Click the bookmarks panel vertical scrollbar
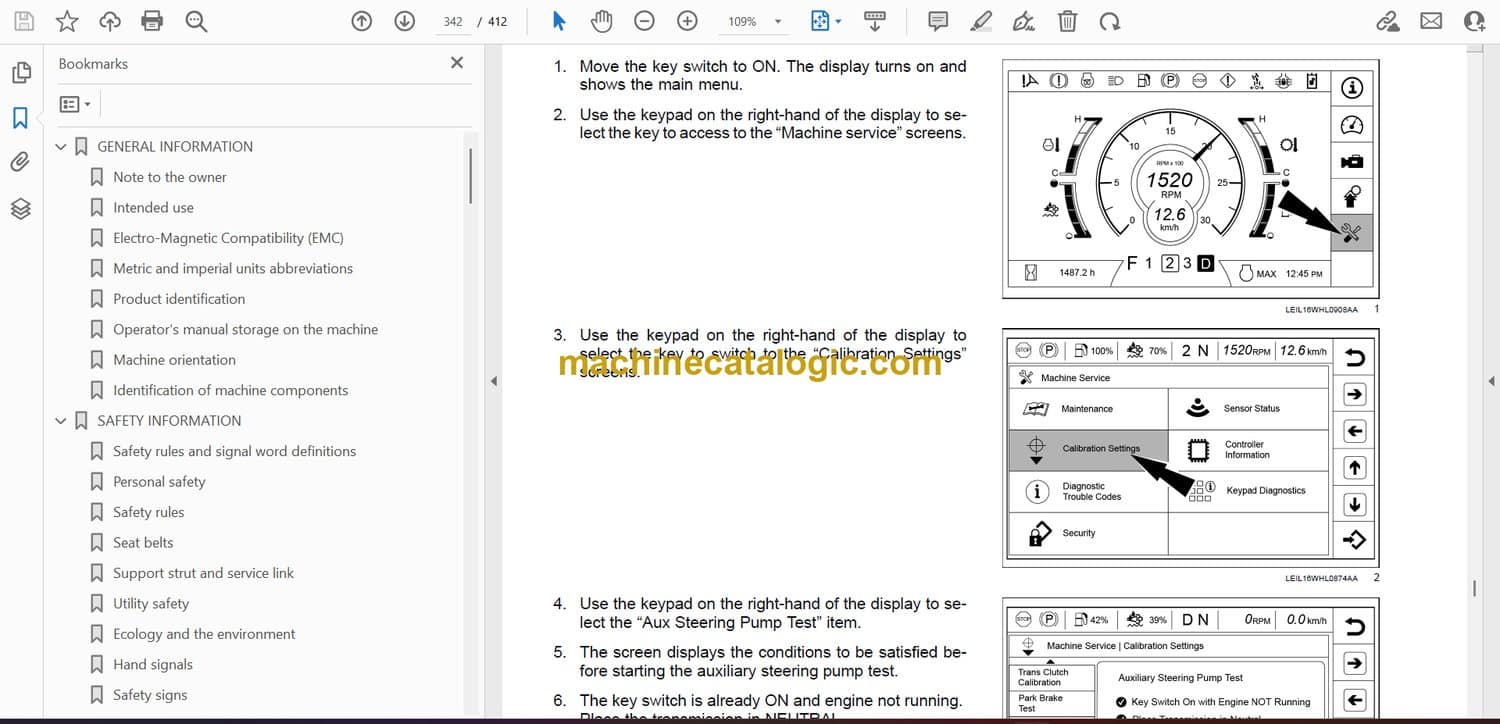Screen dimensions: 1500x724 470,176
